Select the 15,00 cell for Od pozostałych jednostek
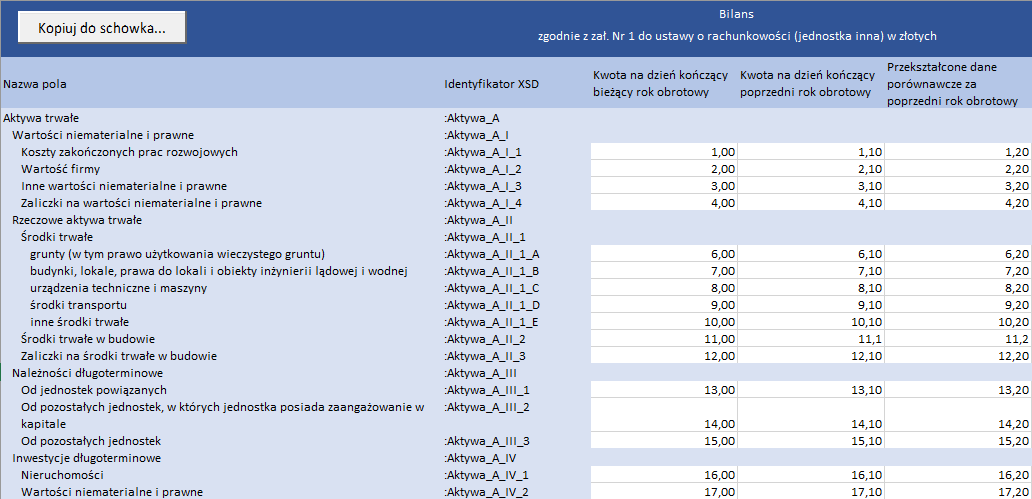Viewport: 1032px width, 499px height. [664, 440]
